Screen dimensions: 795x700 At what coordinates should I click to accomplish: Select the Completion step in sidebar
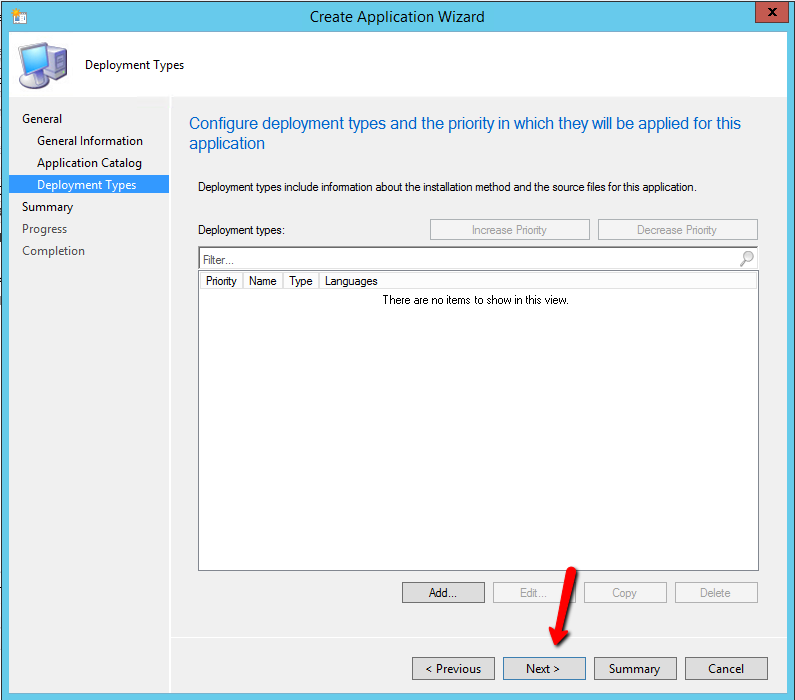(x=53, y=251)
